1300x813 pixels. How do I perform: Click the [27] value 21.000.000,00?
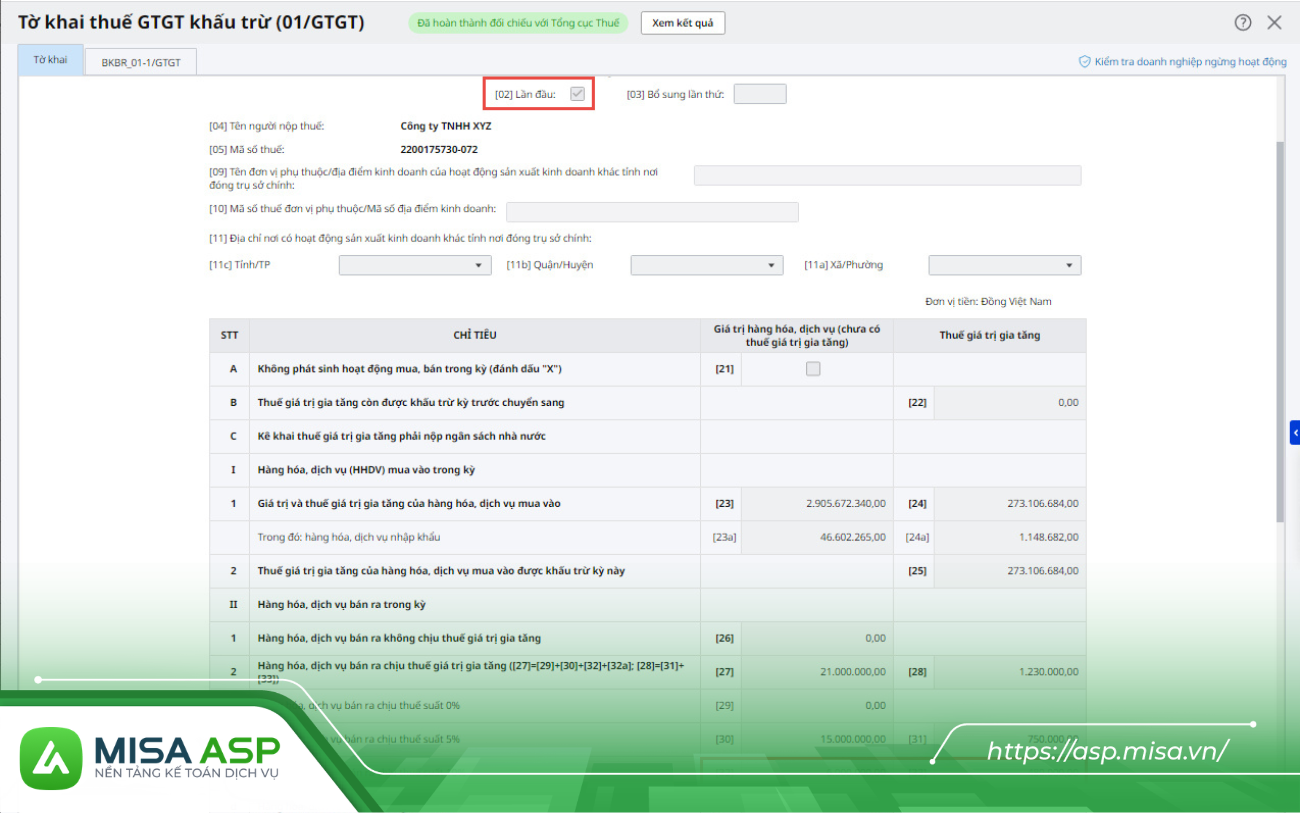click(x=853, y=672)
